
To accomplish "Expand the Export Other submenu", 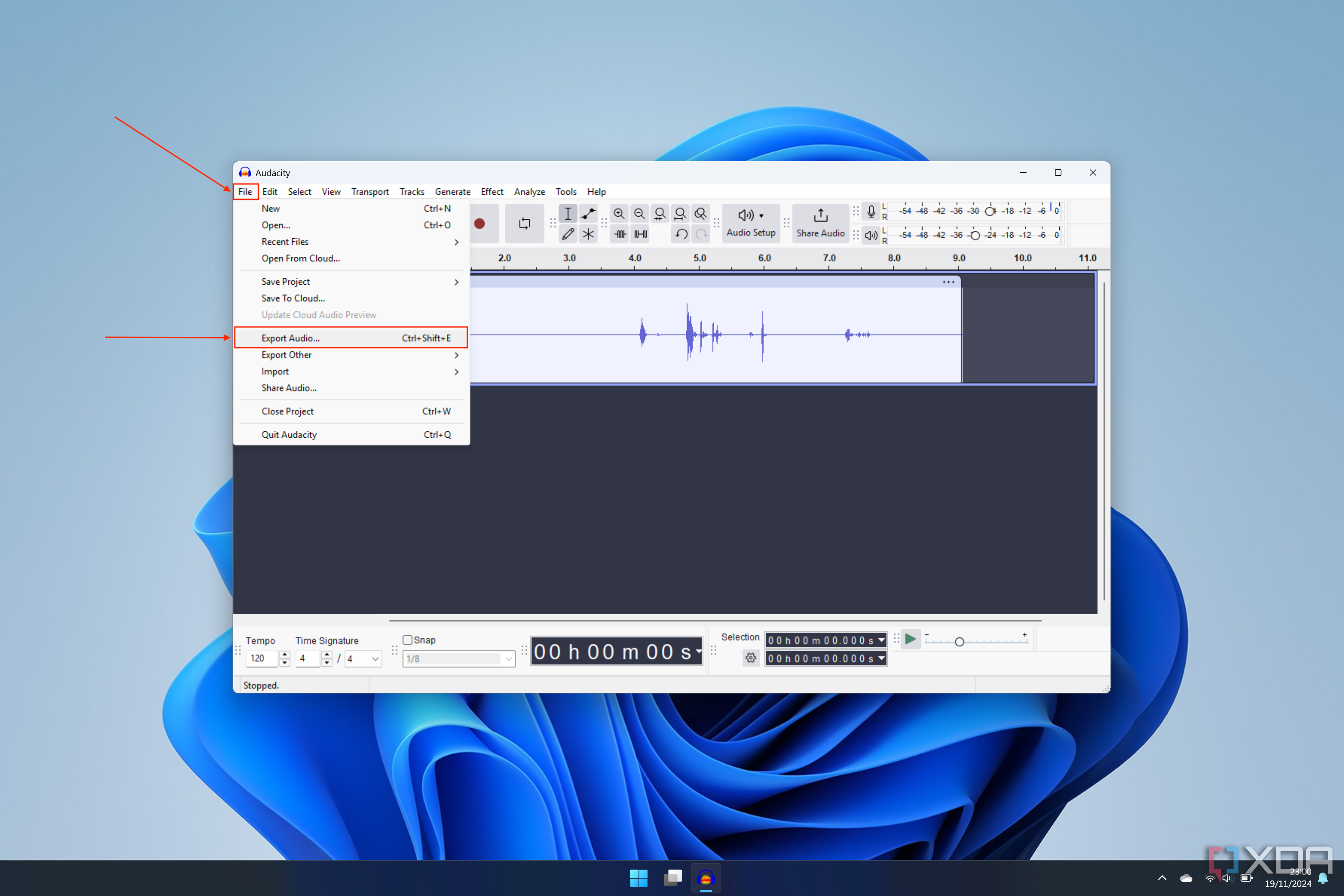I will [x=352, y=355].
